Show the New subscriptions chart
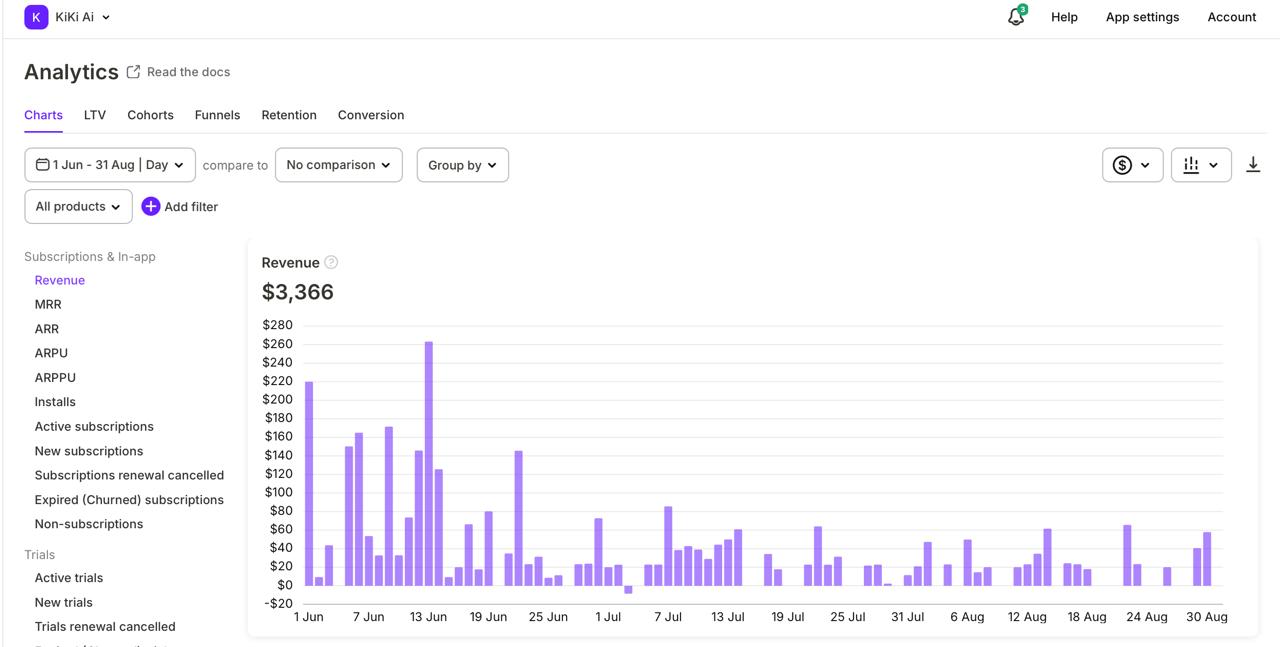The image size is (1280, 647). click(x=89, y=451)
